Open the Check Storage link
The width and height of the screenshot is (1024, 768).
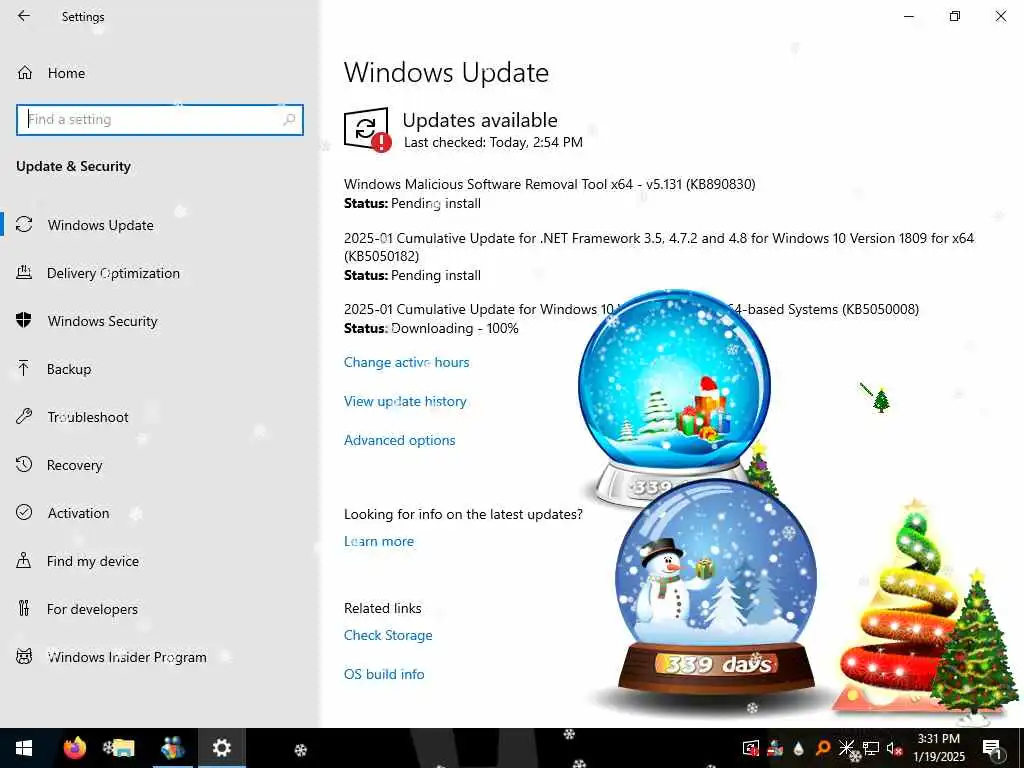pos(388,635)
